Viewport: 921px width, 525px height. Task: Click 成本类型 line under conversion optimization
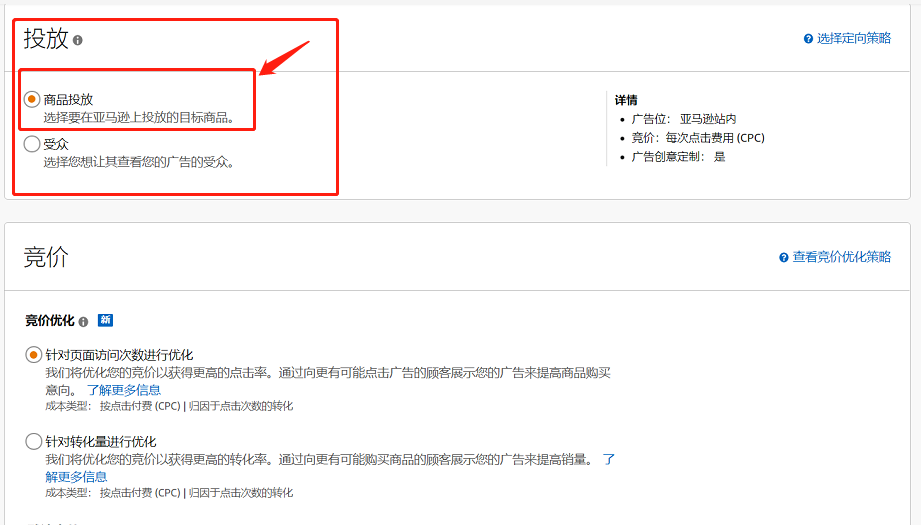169,493
